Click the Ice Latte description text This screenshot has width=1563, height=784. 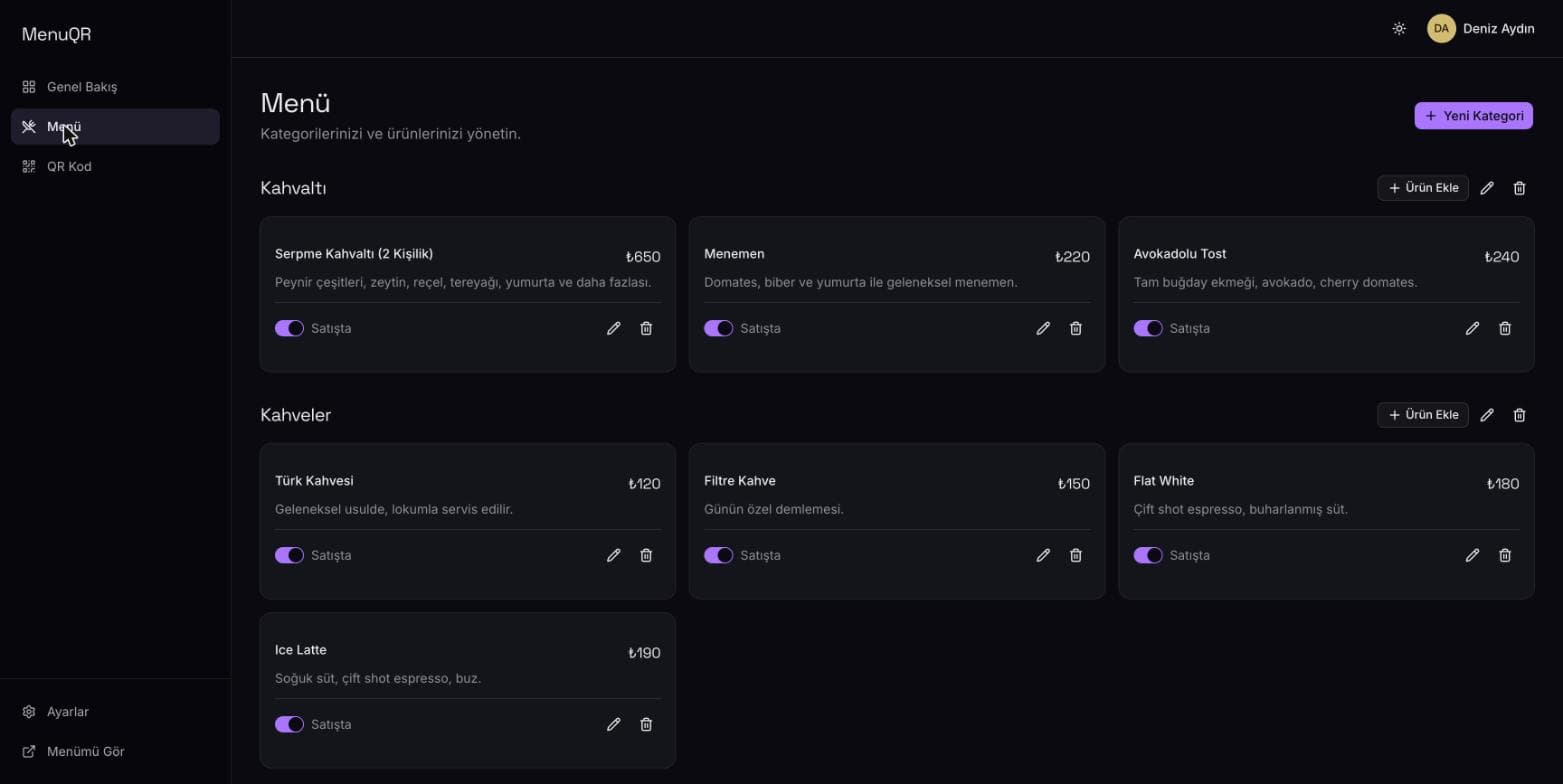(x=378, y=678)
